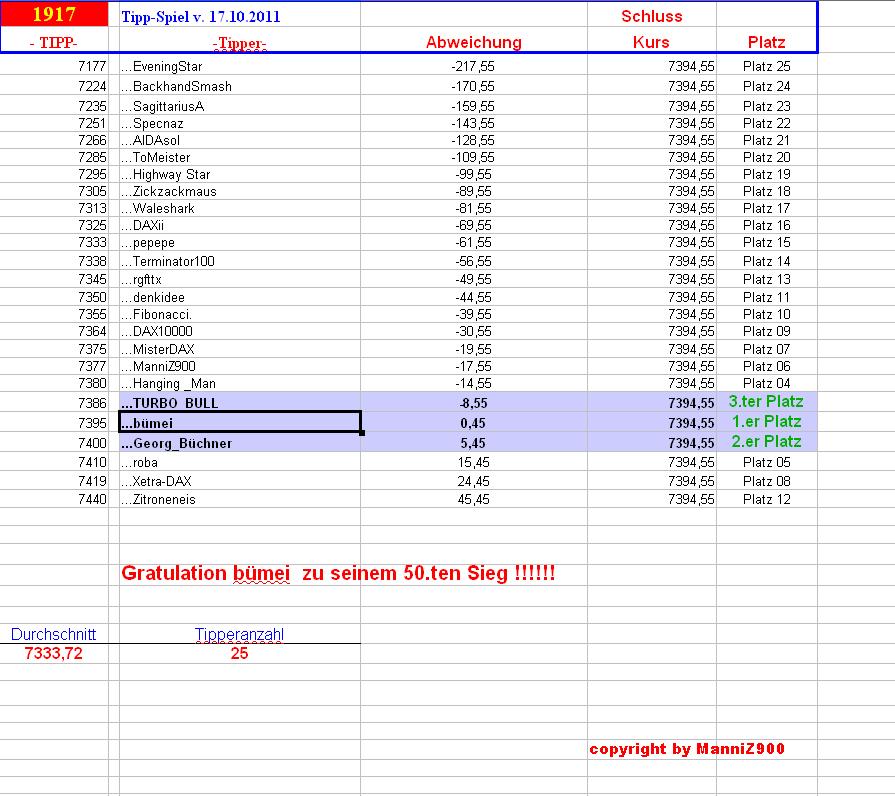Select the average value 7333,72
Viewport: 895px width, 796px height.
point(54,653)
